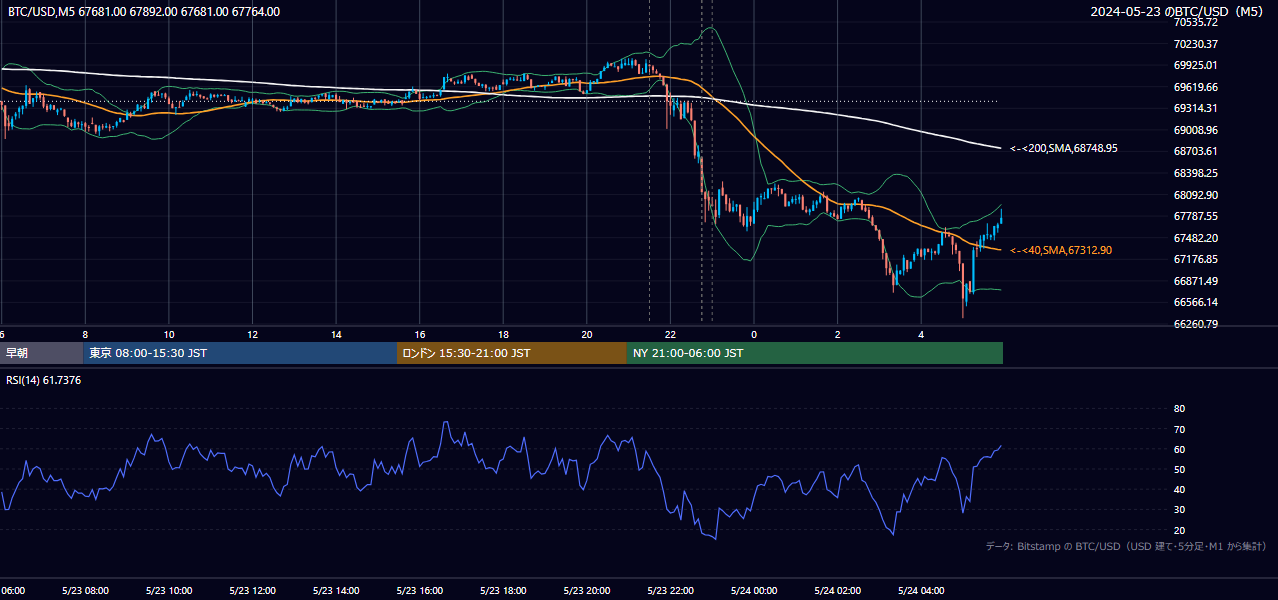
Task: Click the 早朝 session bar
Action: point(41,353)
